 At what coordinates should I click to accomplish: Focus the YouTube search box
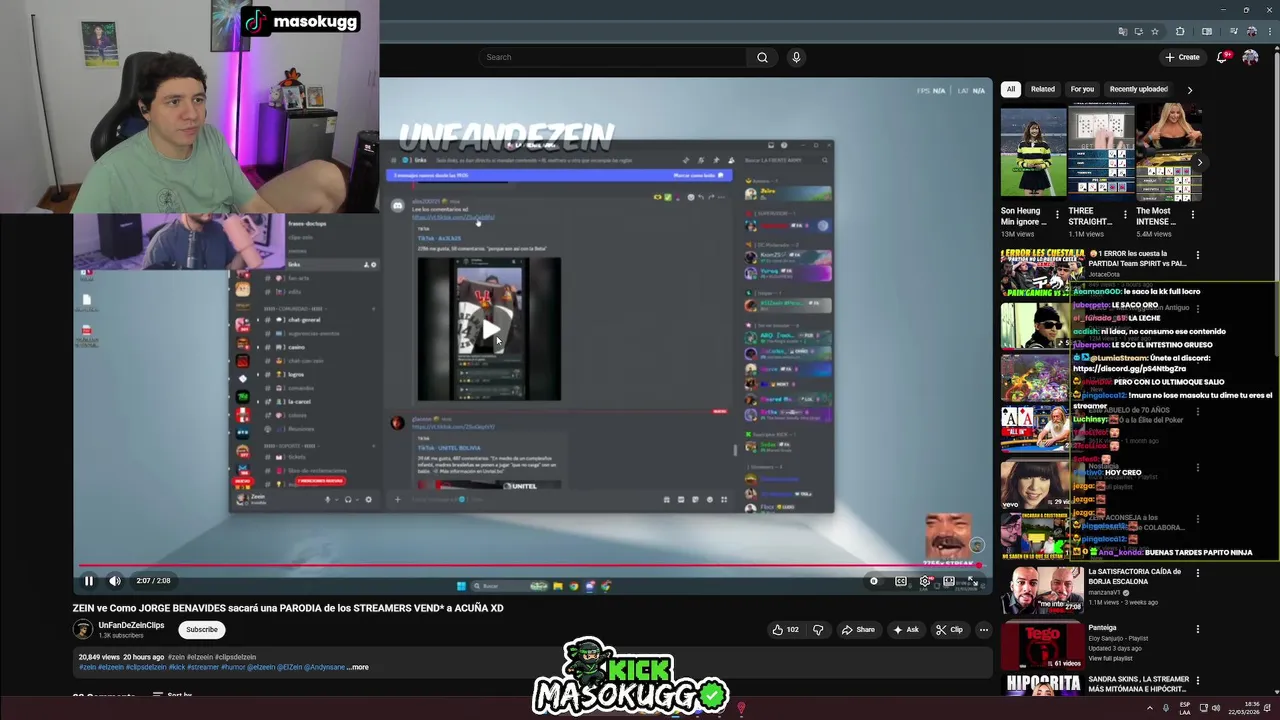click(x=612, y=57)
